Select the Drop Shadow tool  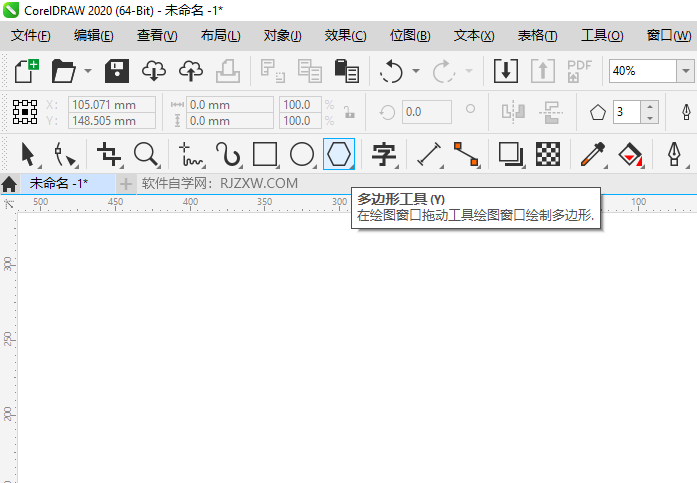coord(511,154)
